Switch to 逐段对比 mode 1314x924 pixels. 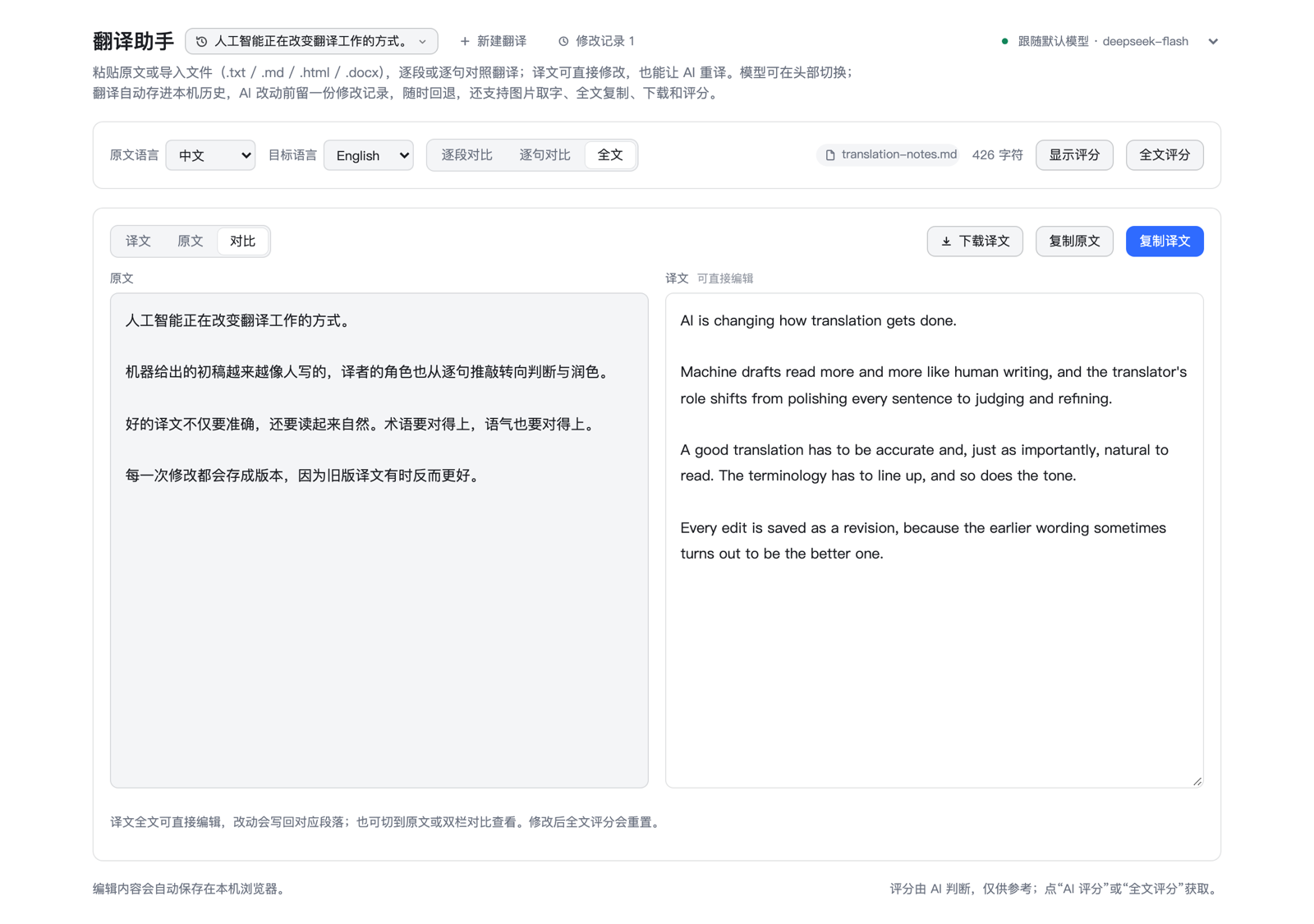pos(466,155)
